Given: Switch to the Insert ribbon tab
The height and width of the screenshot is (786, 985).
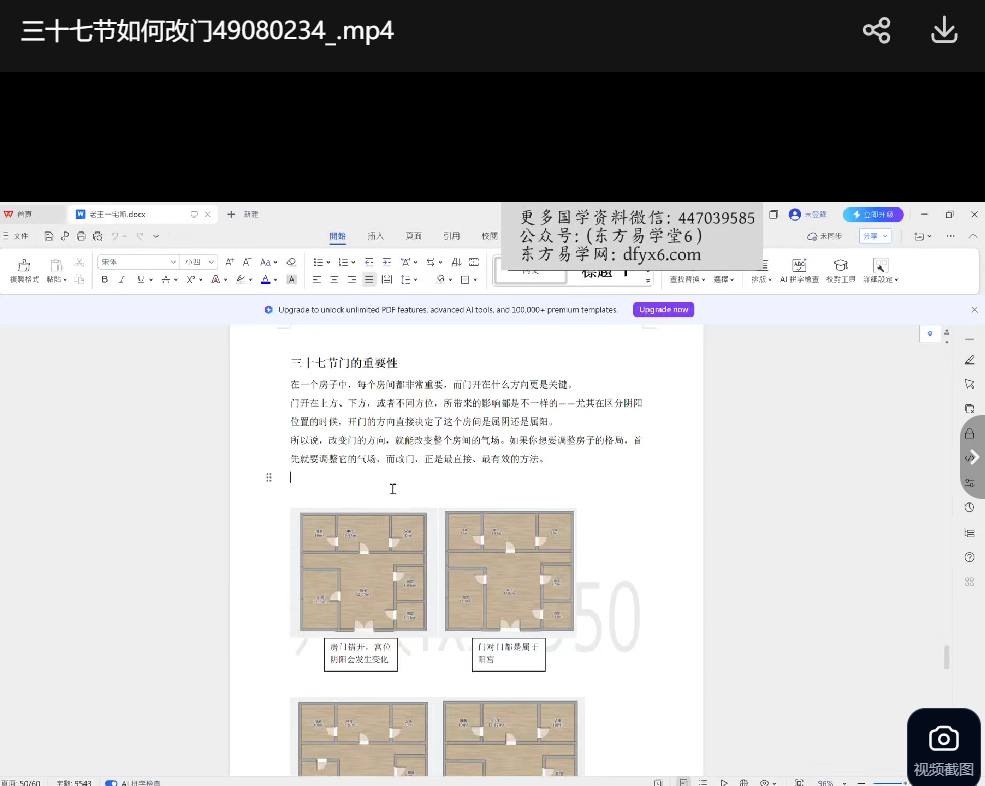Looking at the screenshot, I should point(375,237).
